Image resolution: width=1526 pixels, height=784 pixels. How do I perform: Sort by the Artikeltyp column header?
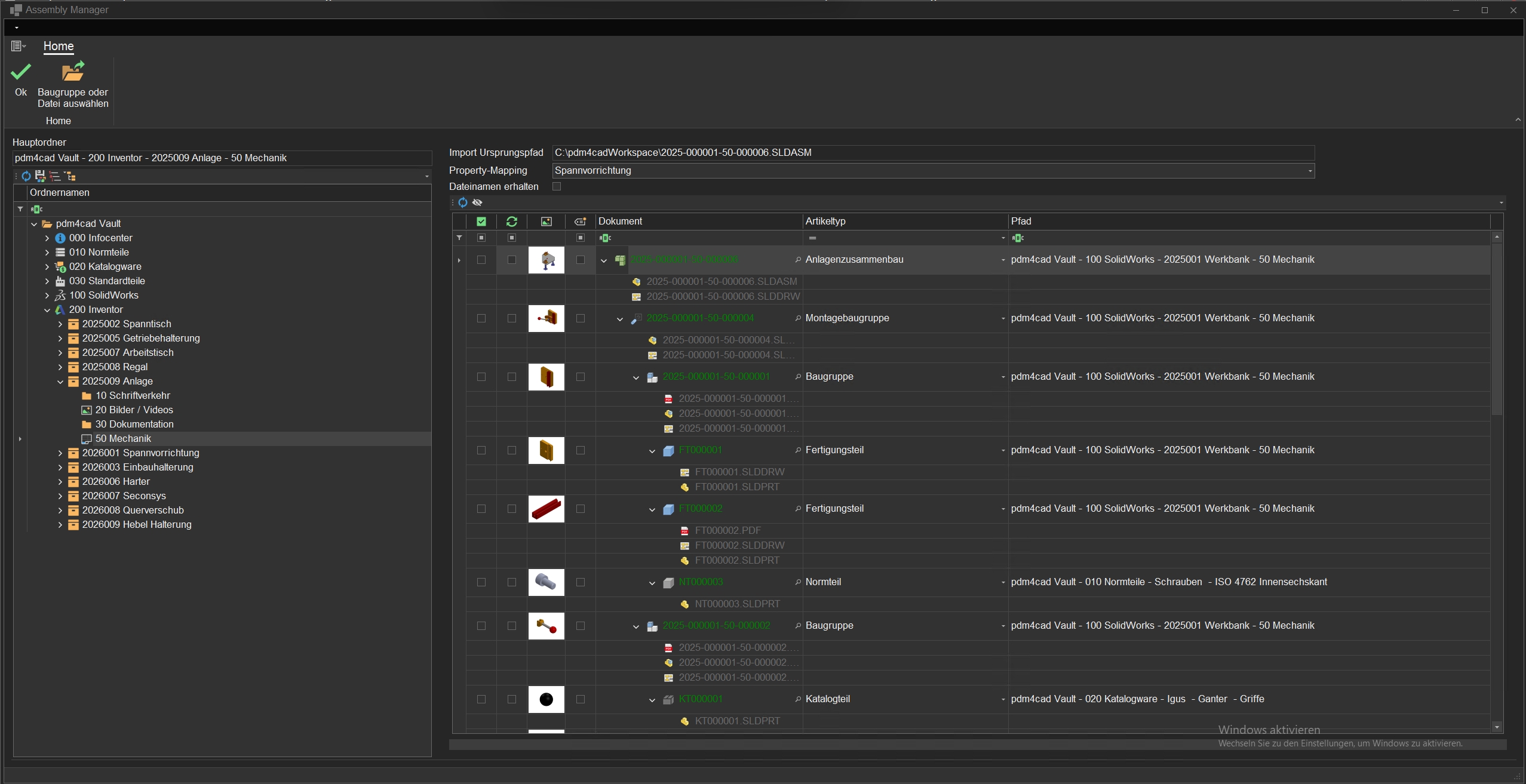click(x=905, y=222)
